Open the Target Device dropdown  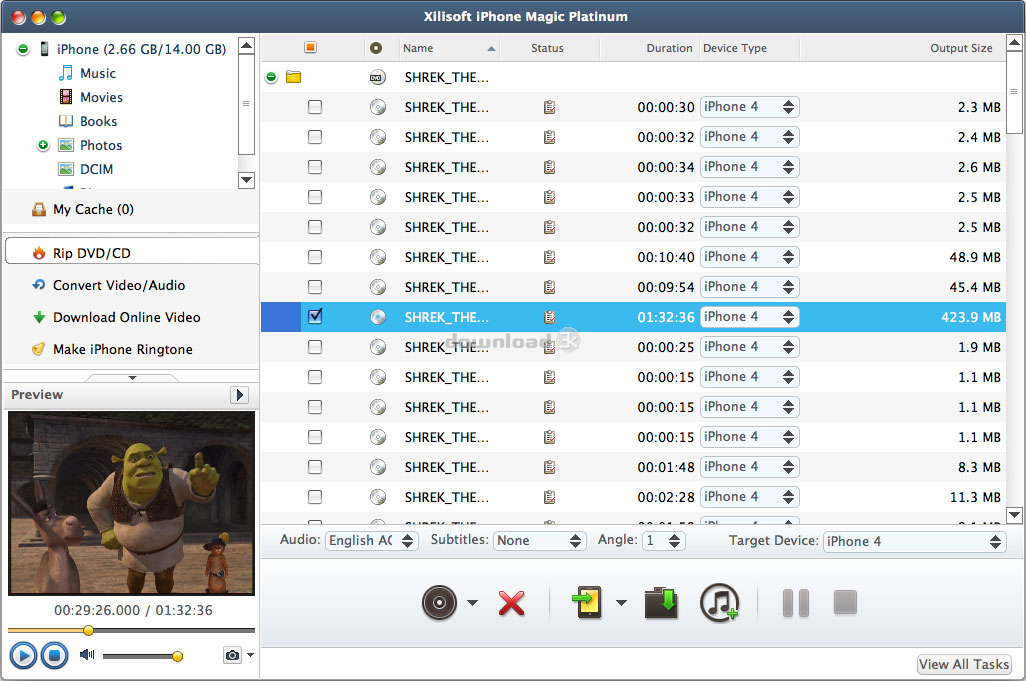coord(914,541)
